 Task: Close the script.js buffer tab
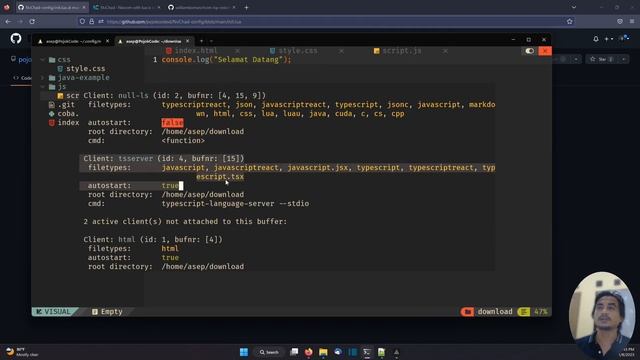[x=445, y=51]
